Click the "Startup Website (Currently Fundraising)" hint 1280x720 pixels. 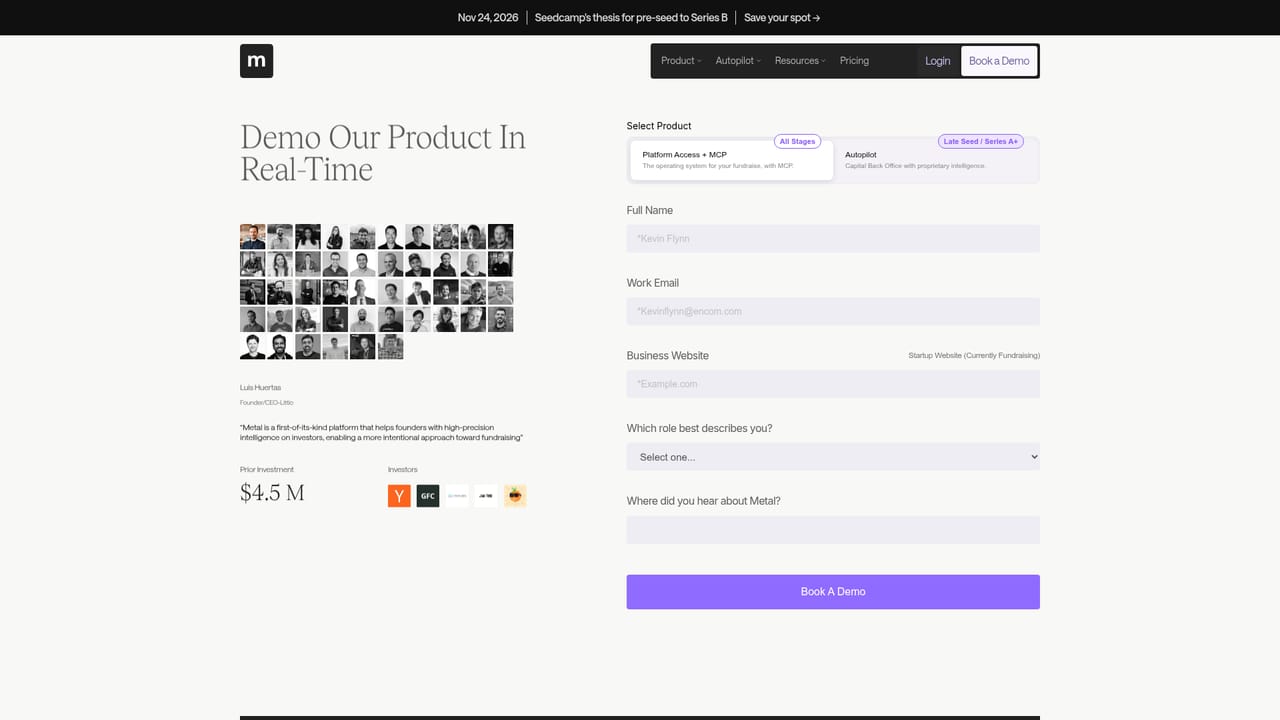(x=974, y=356)
